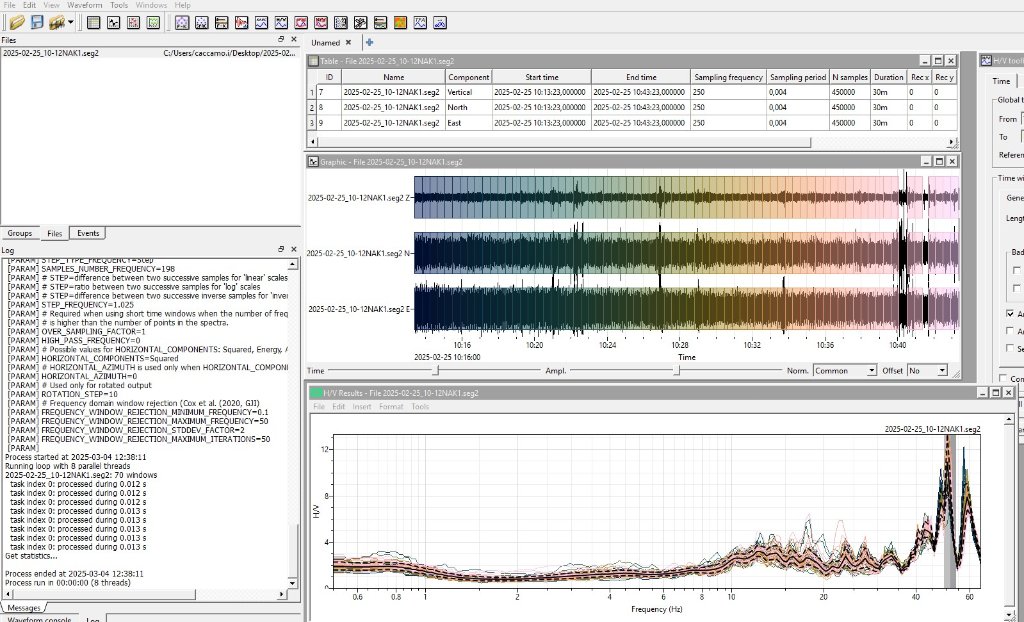Click the open file folder icon
Viewport: 1024px width, 622px height.
[17, 21]
